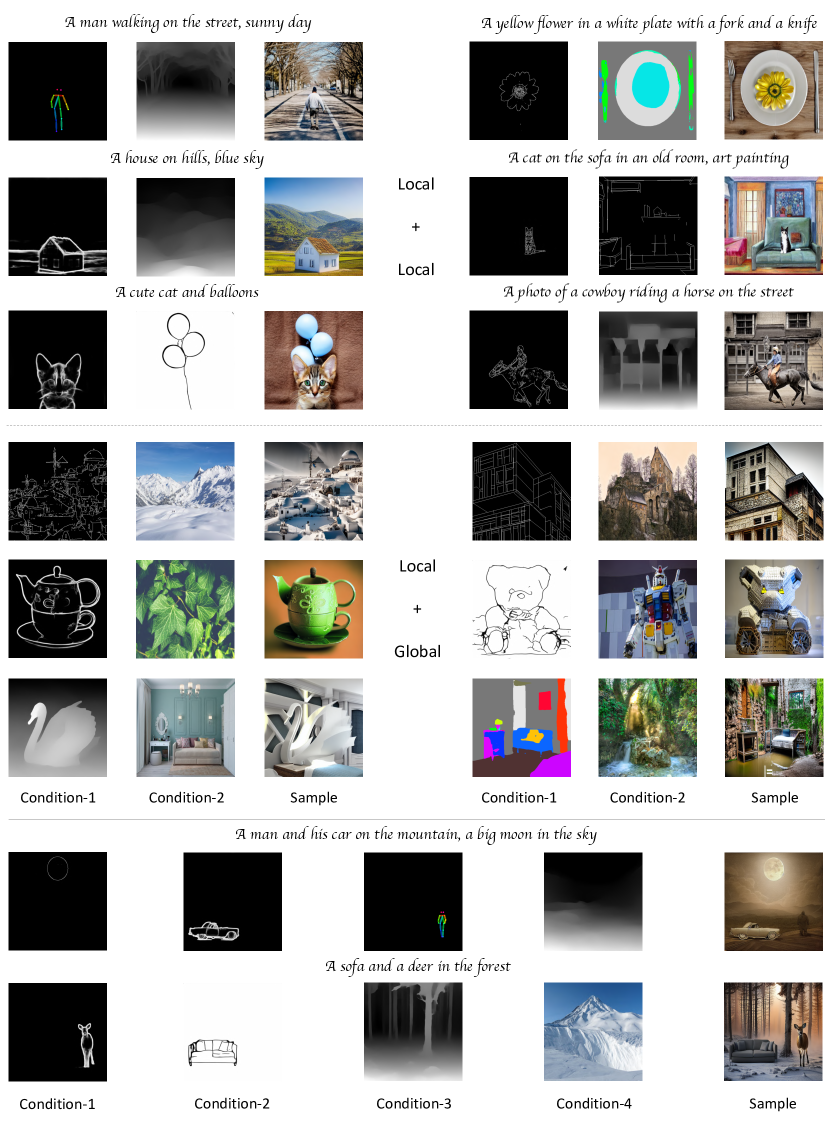The width and height of the screenshot is (830, 1126).
Task: Open the mountain depth map beside the moon sample
Action: [593, 901]
